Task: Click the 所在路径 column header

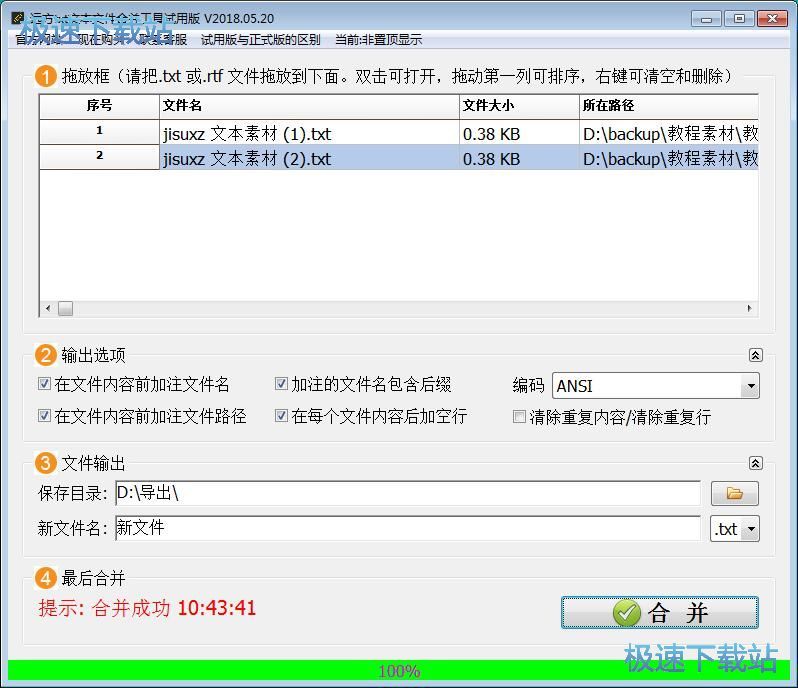Action: coord(669,106)
